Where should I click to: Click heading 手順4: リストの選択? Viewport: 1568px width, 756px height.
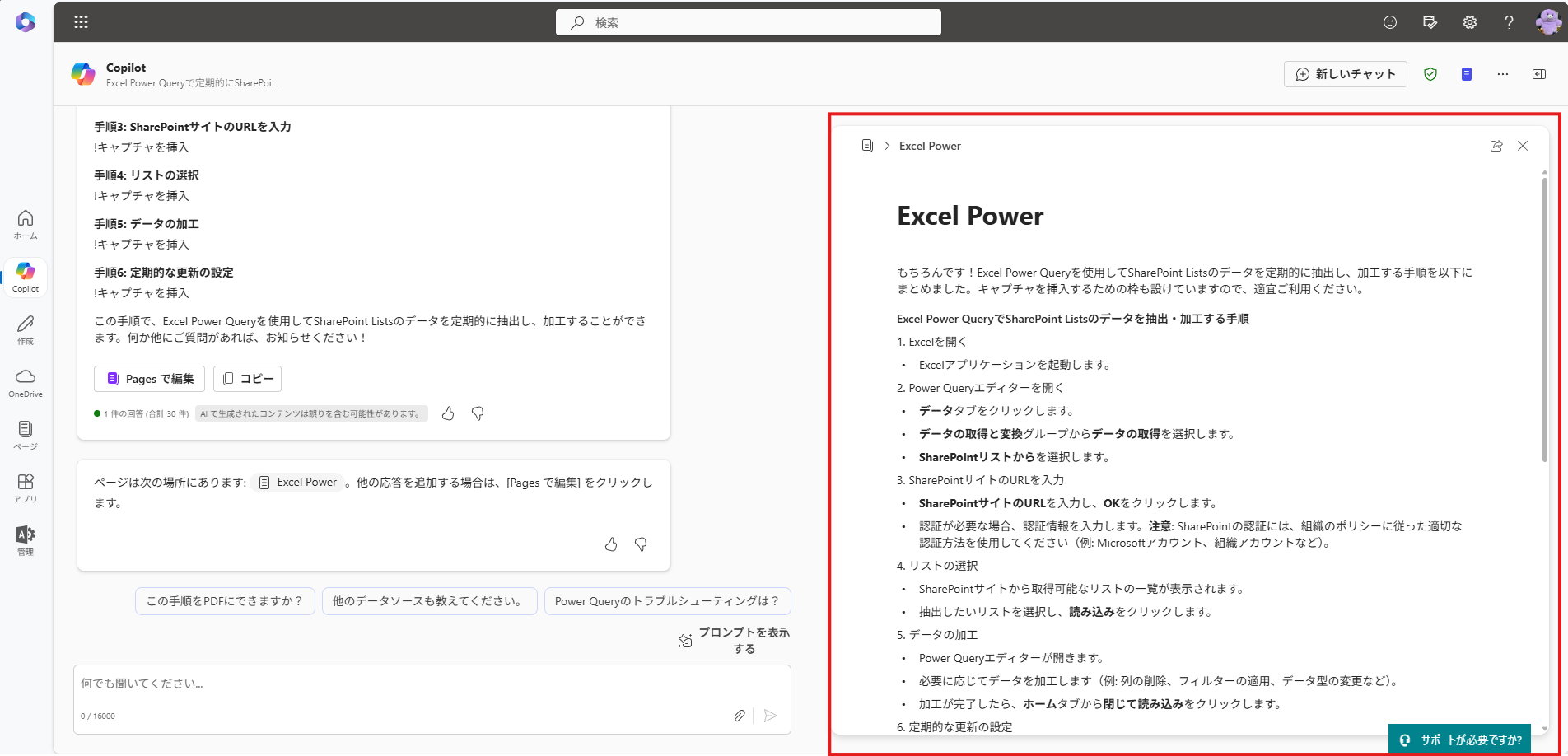click(147, 175)
